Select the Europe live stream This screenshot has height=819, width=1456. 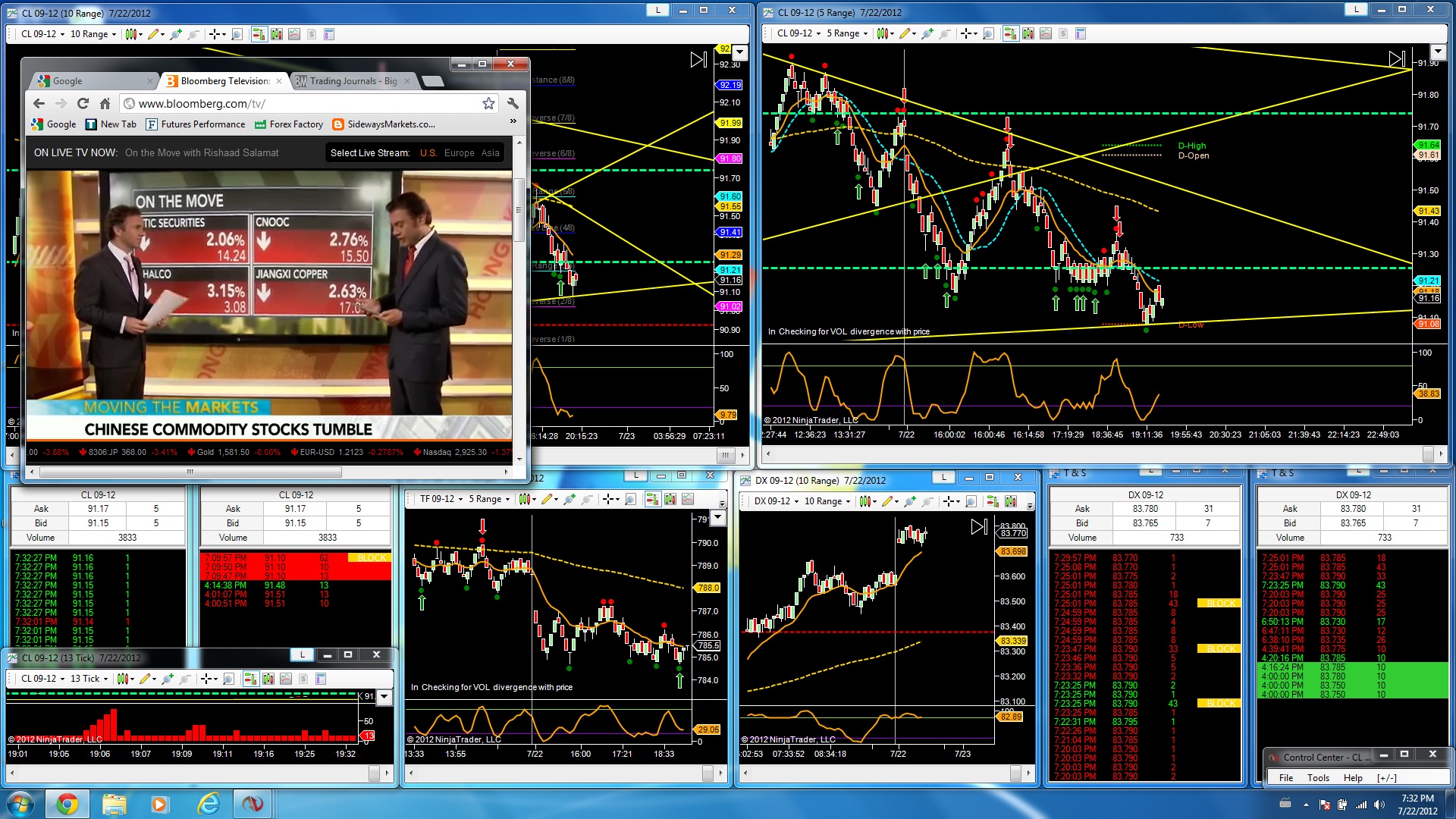point(460,153)
